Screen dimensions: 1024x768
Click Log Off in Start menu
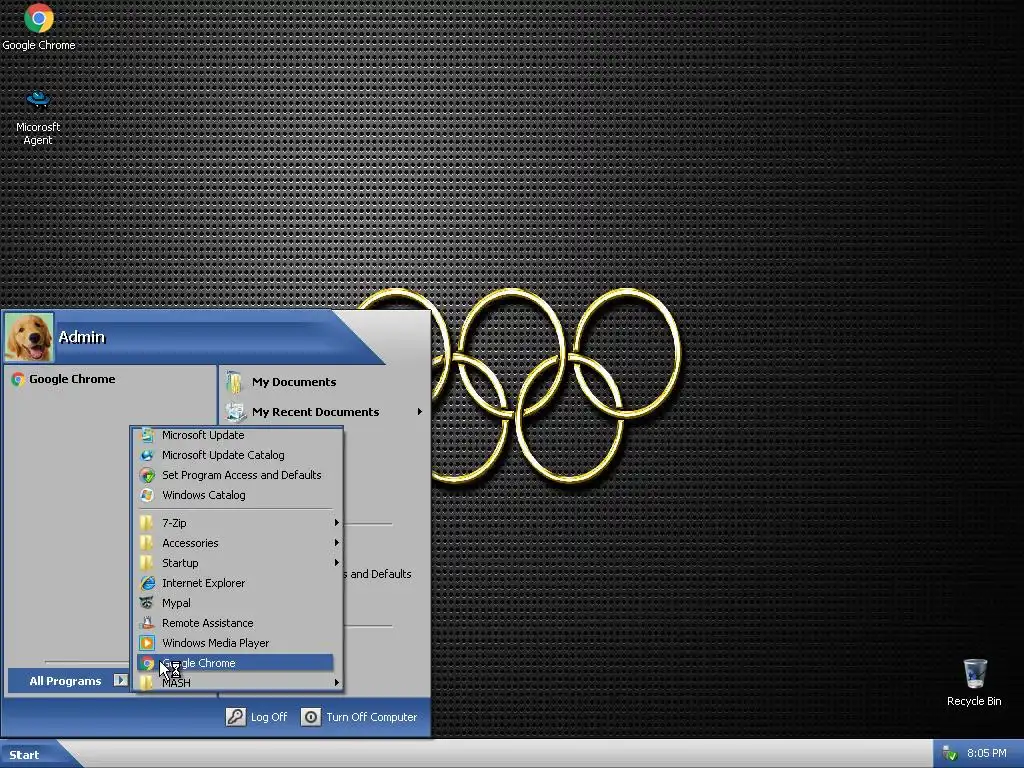tap(257, 717)
